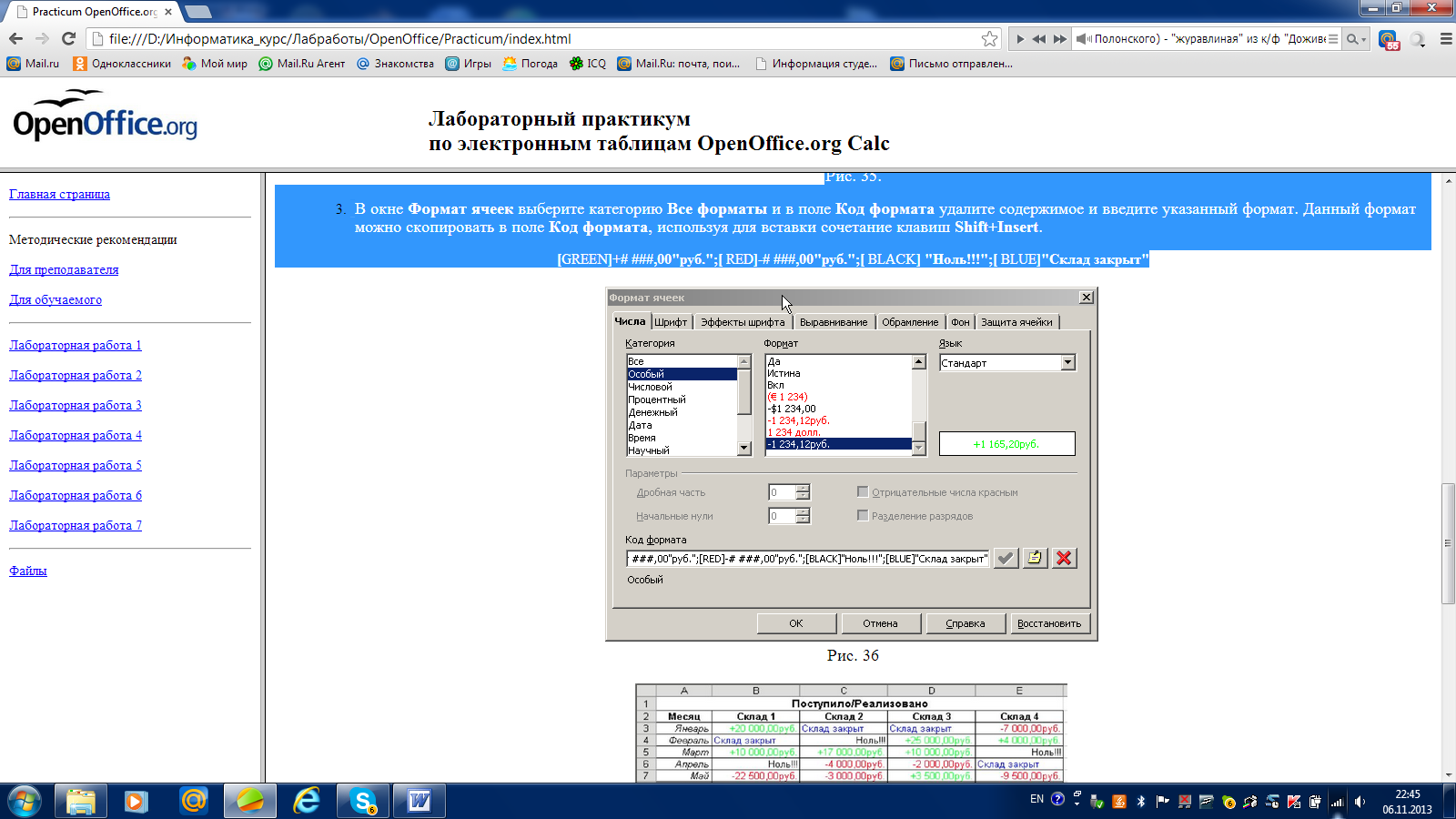
Task: Click the red X Remove format icon
Action: (1064, 559)
